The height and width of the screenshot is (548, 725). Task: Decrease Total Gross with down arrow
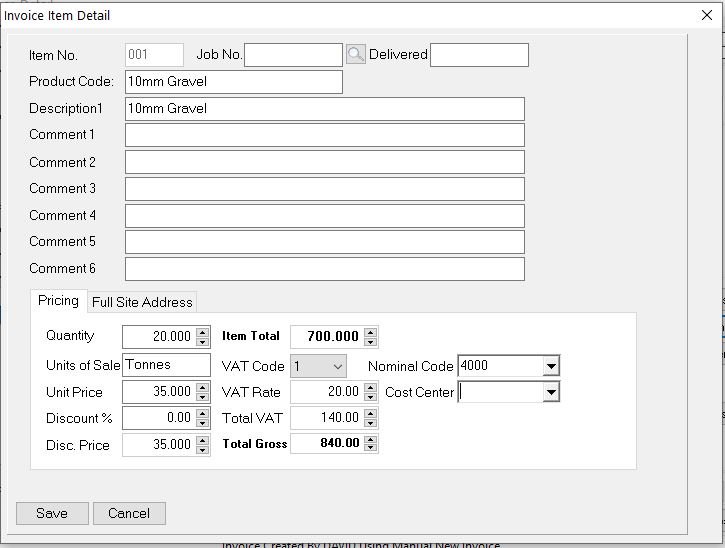pyautogui.click(x=370, y=448)
